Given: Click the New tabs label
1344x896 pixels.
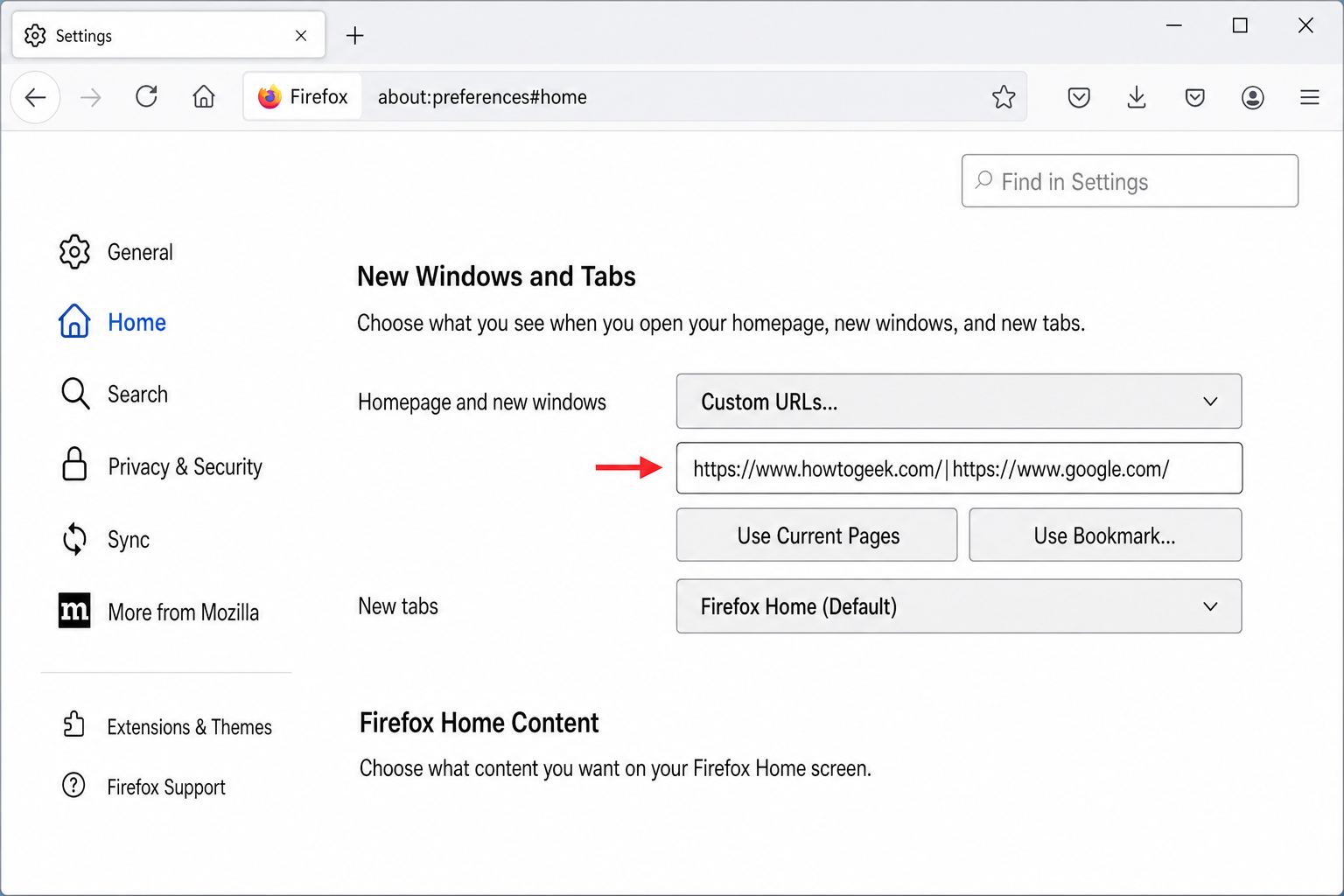Looking at the screenshot, I should [398, 606].
